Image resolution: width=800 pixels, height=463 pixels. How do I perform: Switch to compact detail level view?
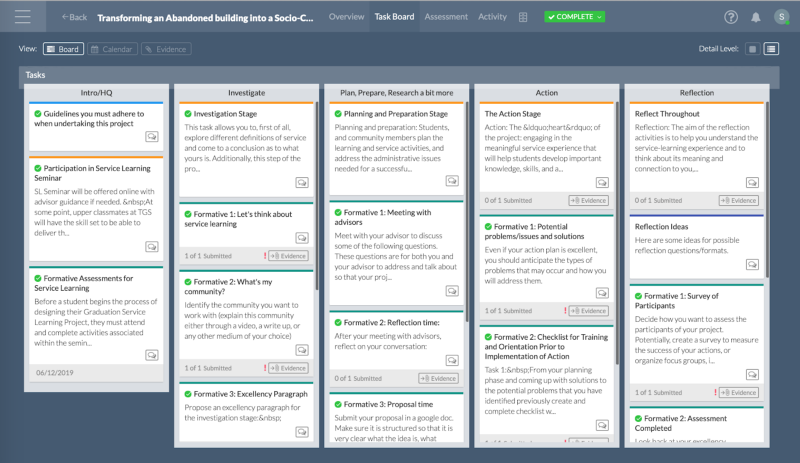(x=752, y=49)
